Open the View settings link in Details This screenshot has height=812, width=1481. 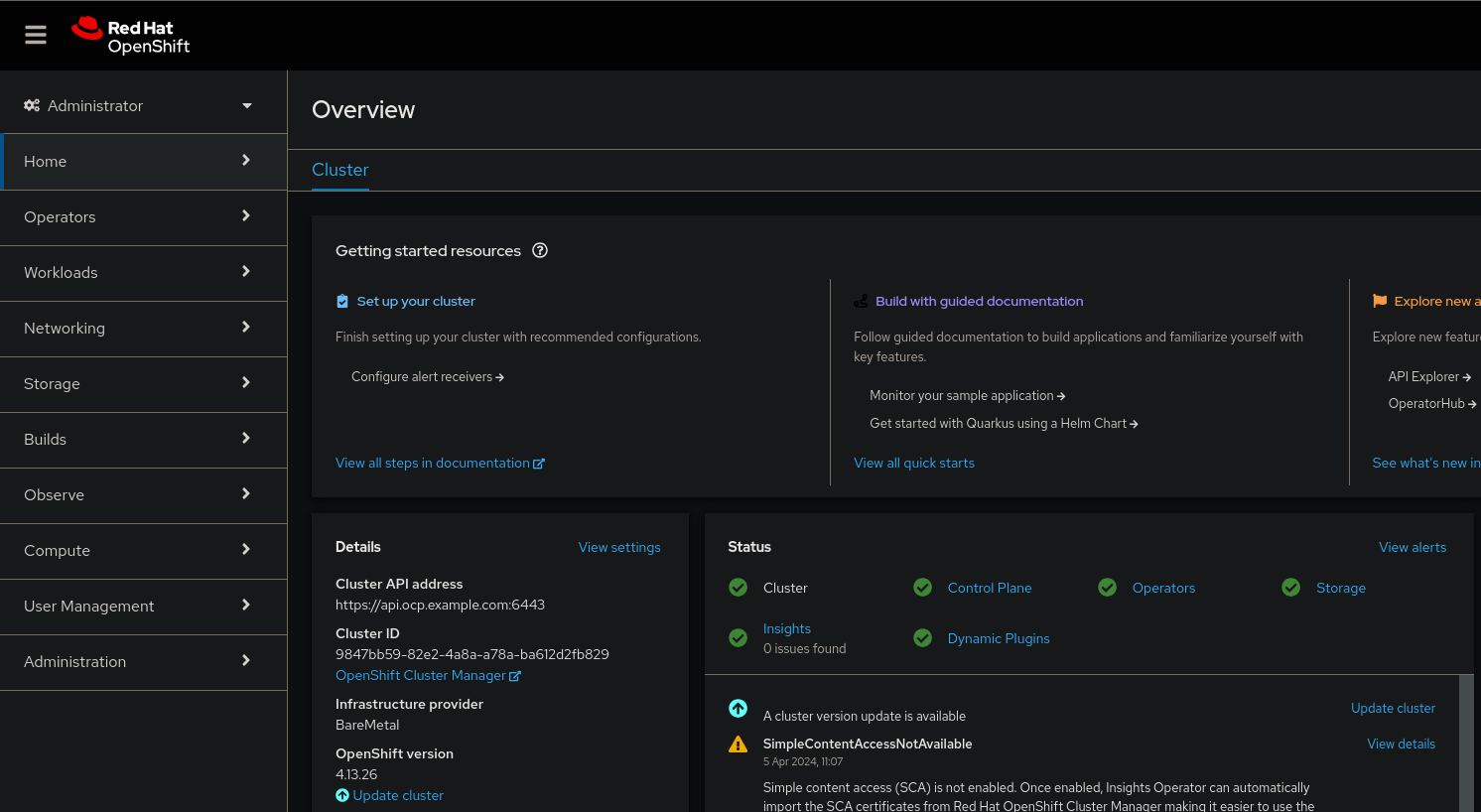click(619, 548)
